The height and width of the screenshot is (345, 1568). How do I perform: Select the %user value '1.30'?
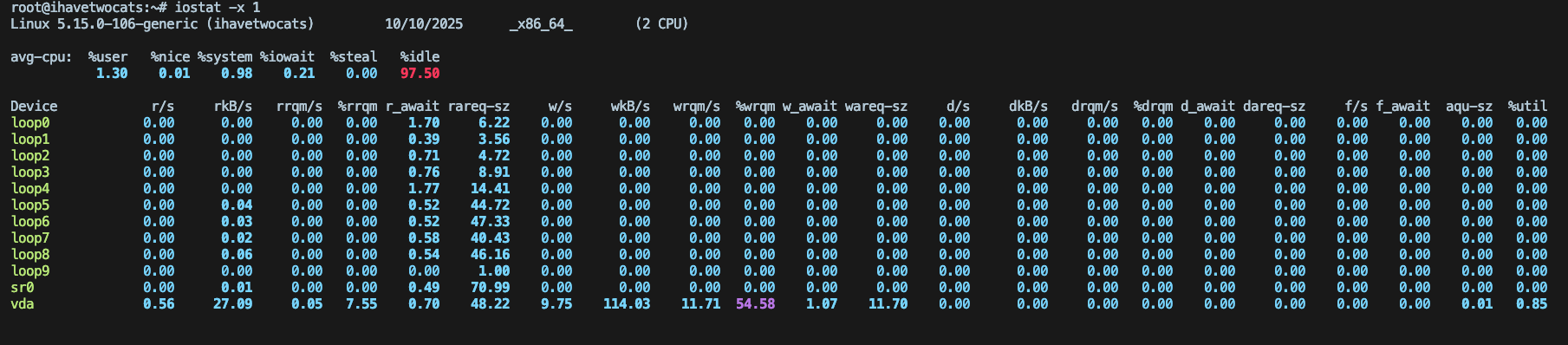tap(112, 74)
